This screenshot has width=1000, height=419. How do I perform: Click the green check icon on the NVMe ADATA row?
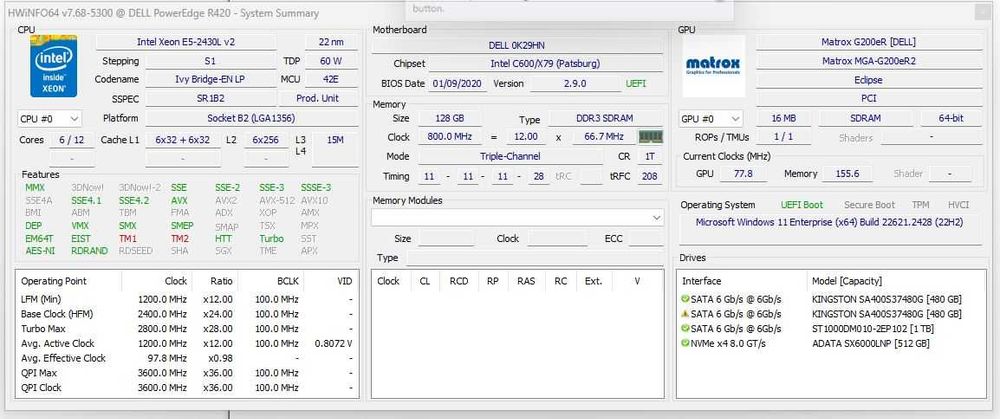point(685,343)
